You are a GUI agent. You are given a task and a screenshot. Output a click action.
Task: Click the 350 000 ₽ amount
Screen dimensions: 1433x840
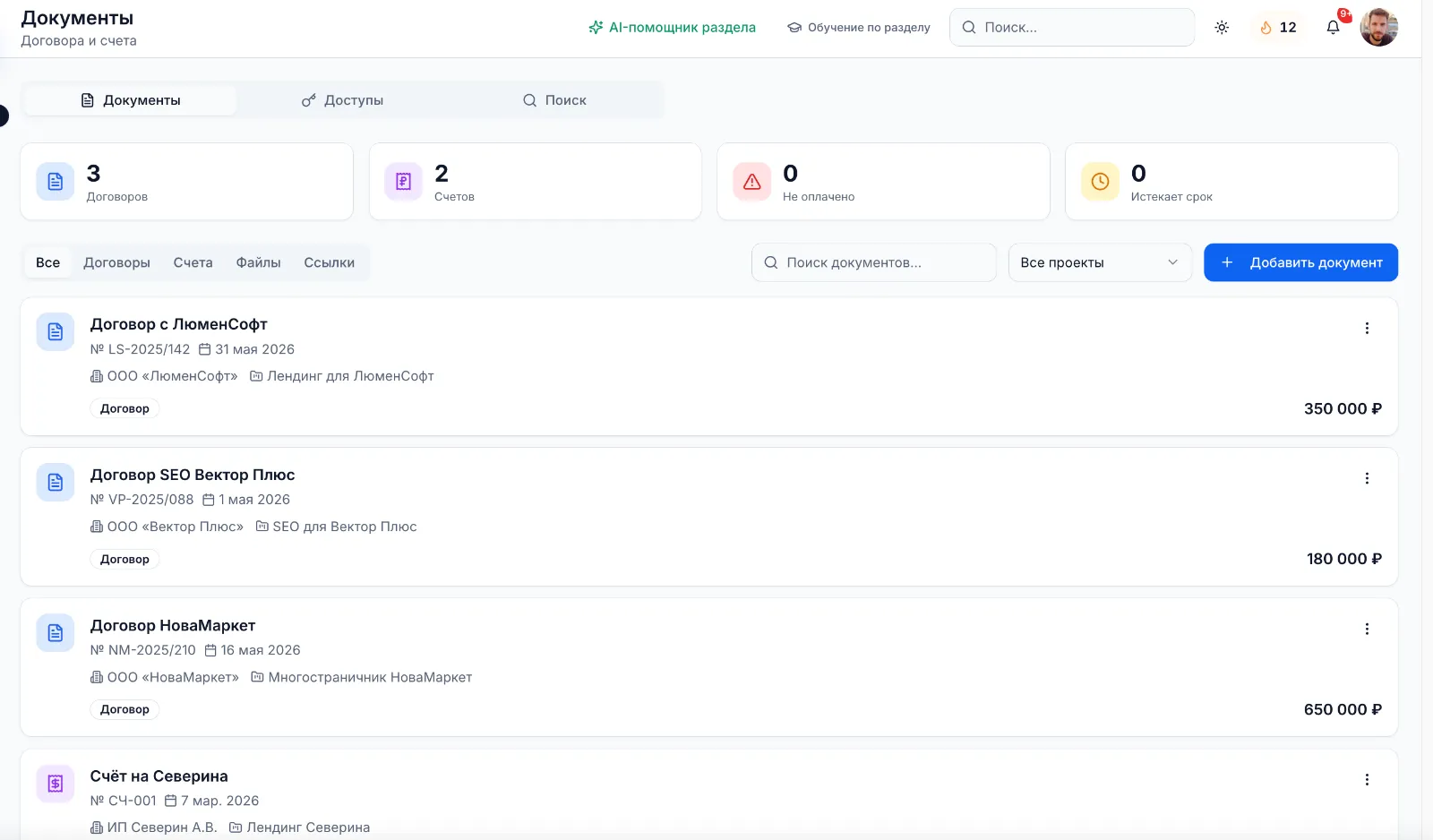pyautogui.click(x=1343, y=408)
